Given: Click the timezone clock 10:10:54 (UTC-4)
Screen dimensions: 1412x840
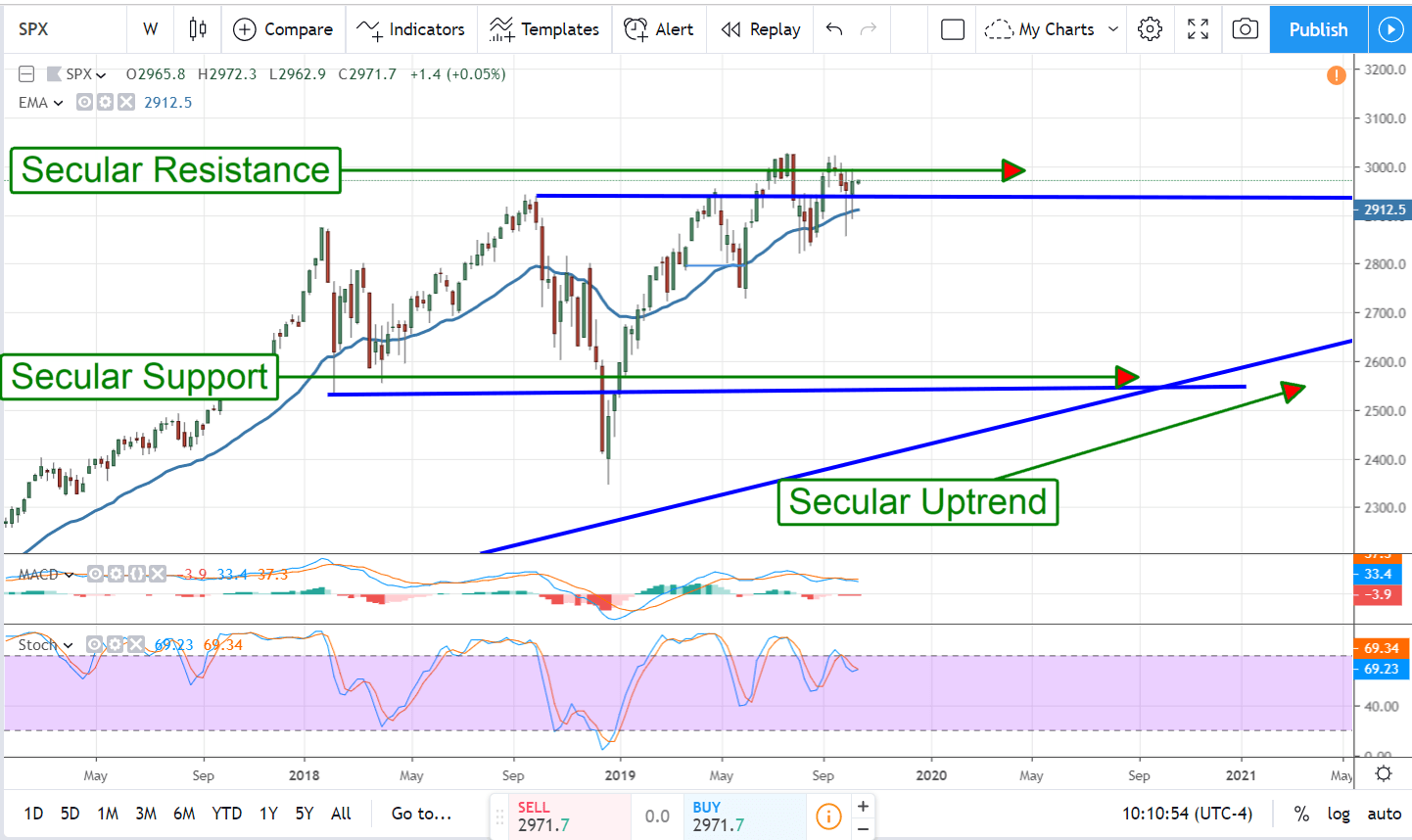Looking at the screenshot, I should [1188, 814].
